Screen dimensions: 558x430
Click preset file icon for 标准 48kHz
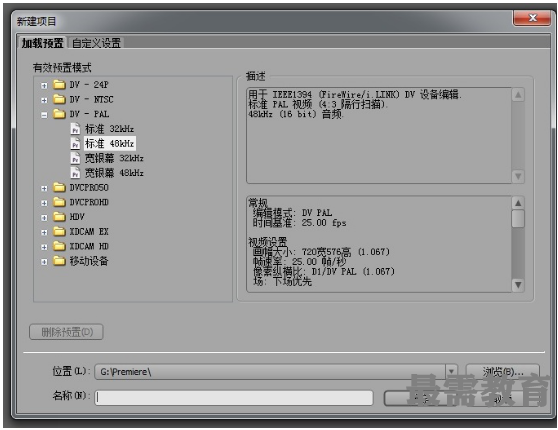coord(75,143)
